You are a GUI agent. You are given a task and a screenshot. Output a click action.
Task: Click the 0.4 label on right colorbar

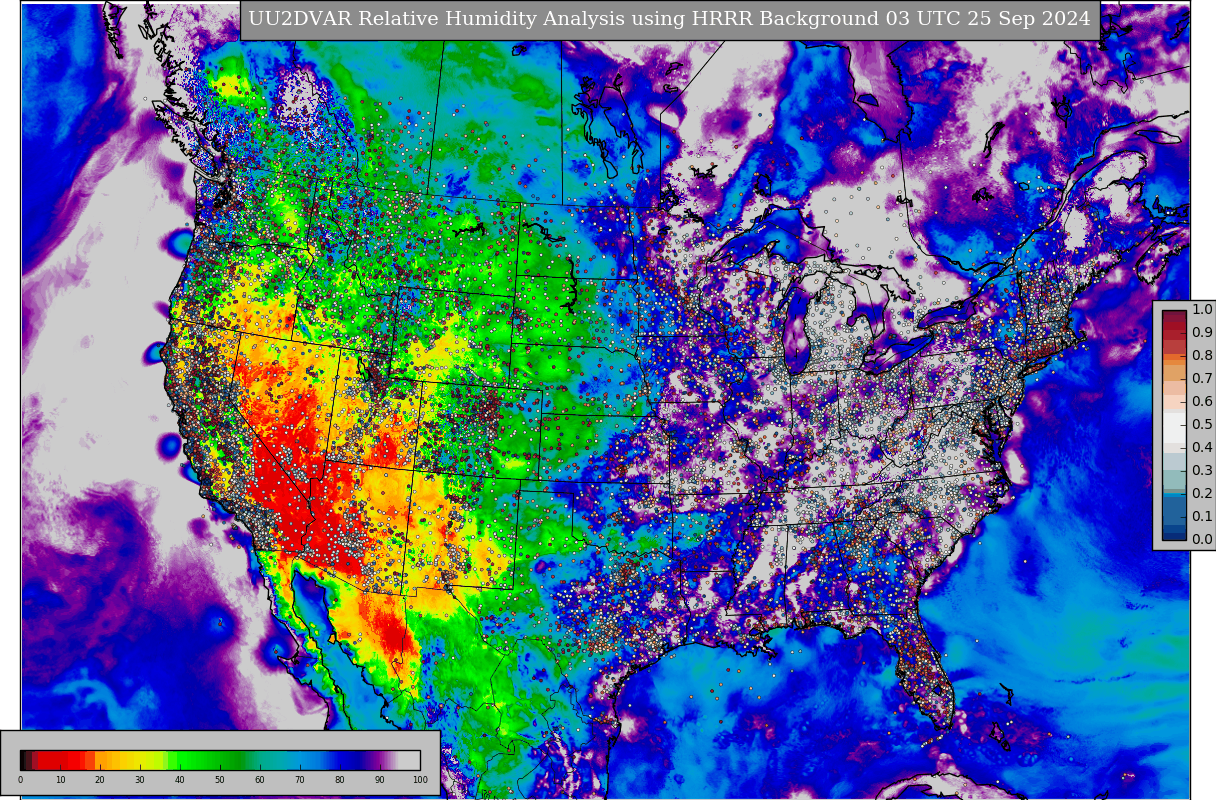pyautogui.click(x=1202, y=447)
